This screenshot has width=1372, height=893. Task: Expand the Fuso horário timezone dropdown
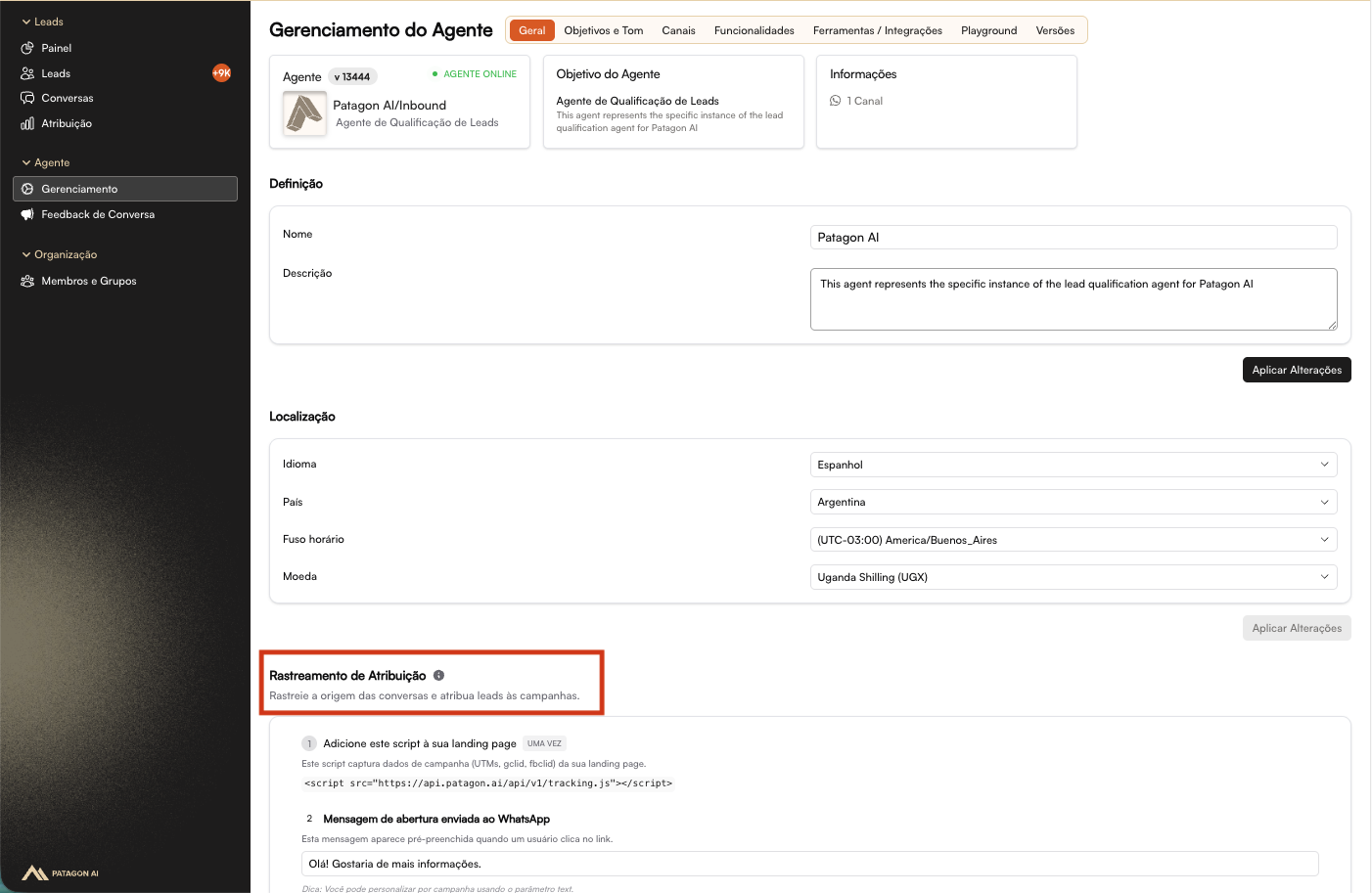point(1073,540)
